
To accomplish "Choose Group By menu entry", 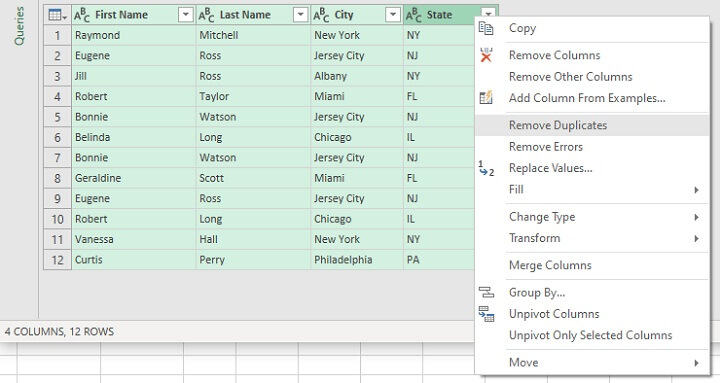I will [x=592, y=293].
